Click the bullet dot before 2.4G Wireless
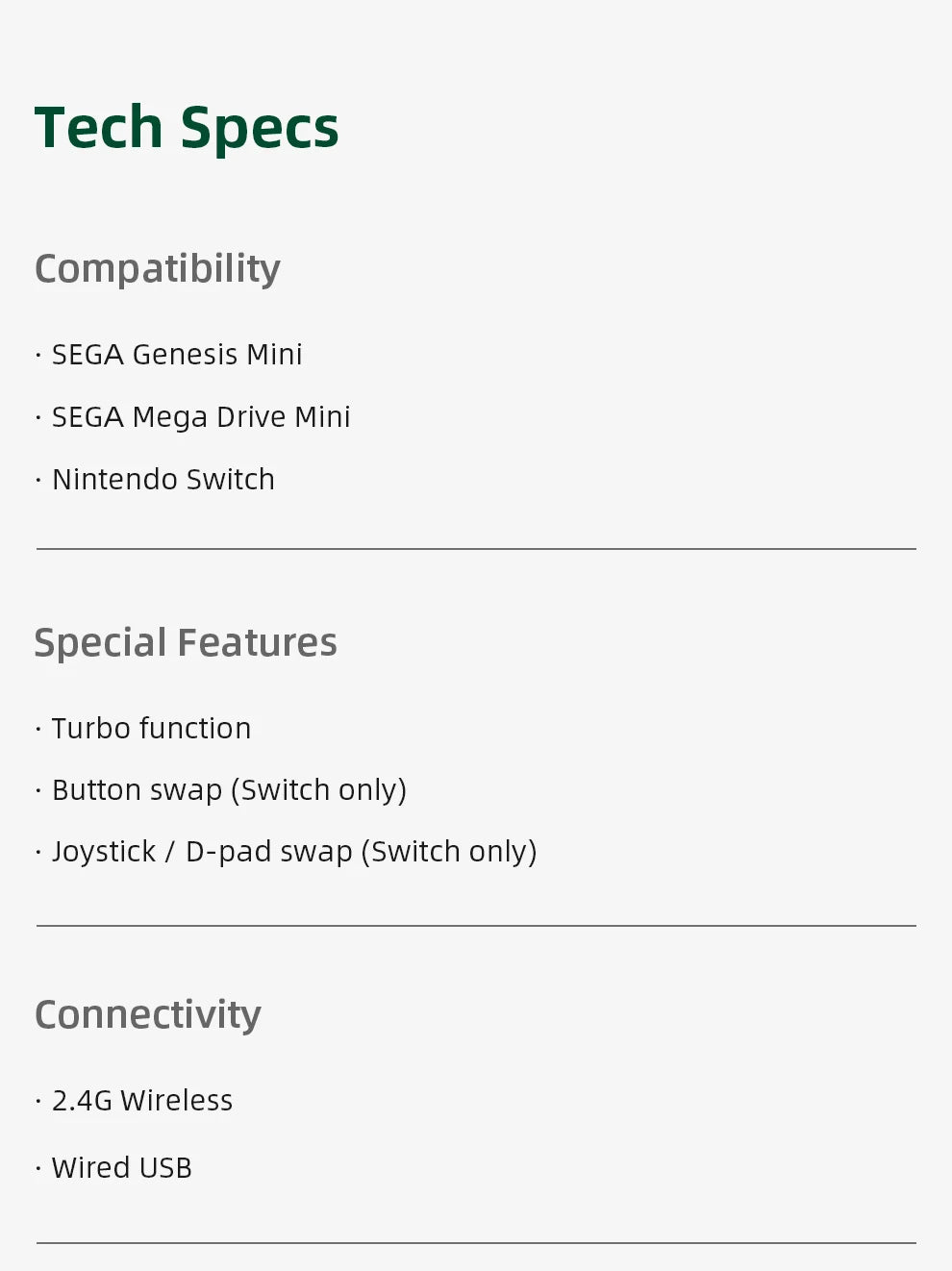The height and width of the screenshot is (1271, 952). click(38, 1102)
